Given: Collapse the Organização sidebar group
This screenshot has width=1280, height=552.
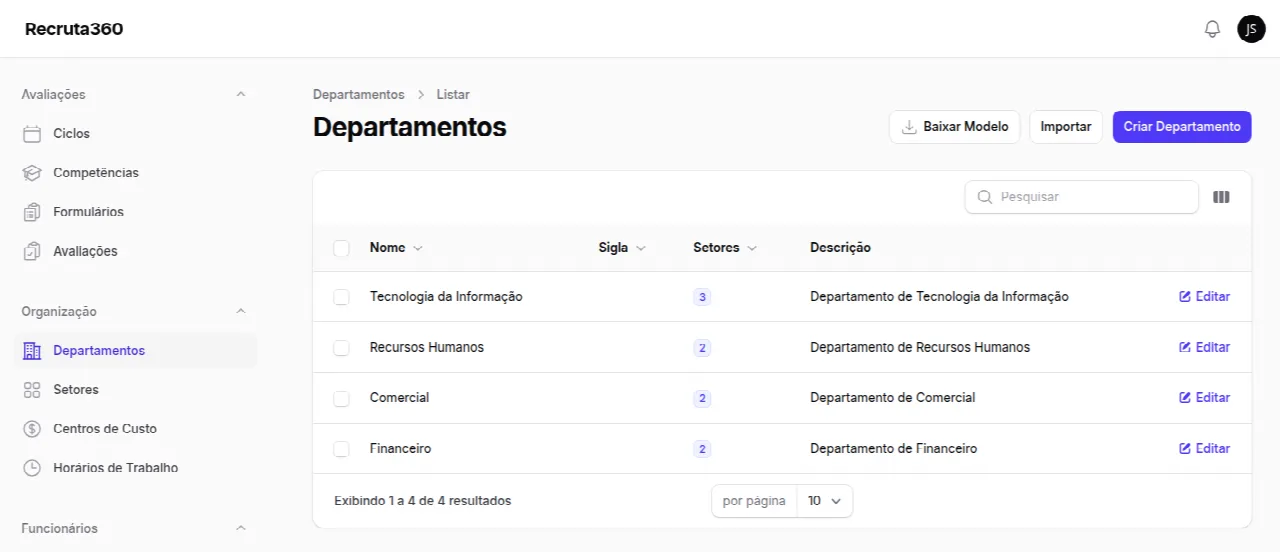Looking at the screenshot, I should (240, 311).
